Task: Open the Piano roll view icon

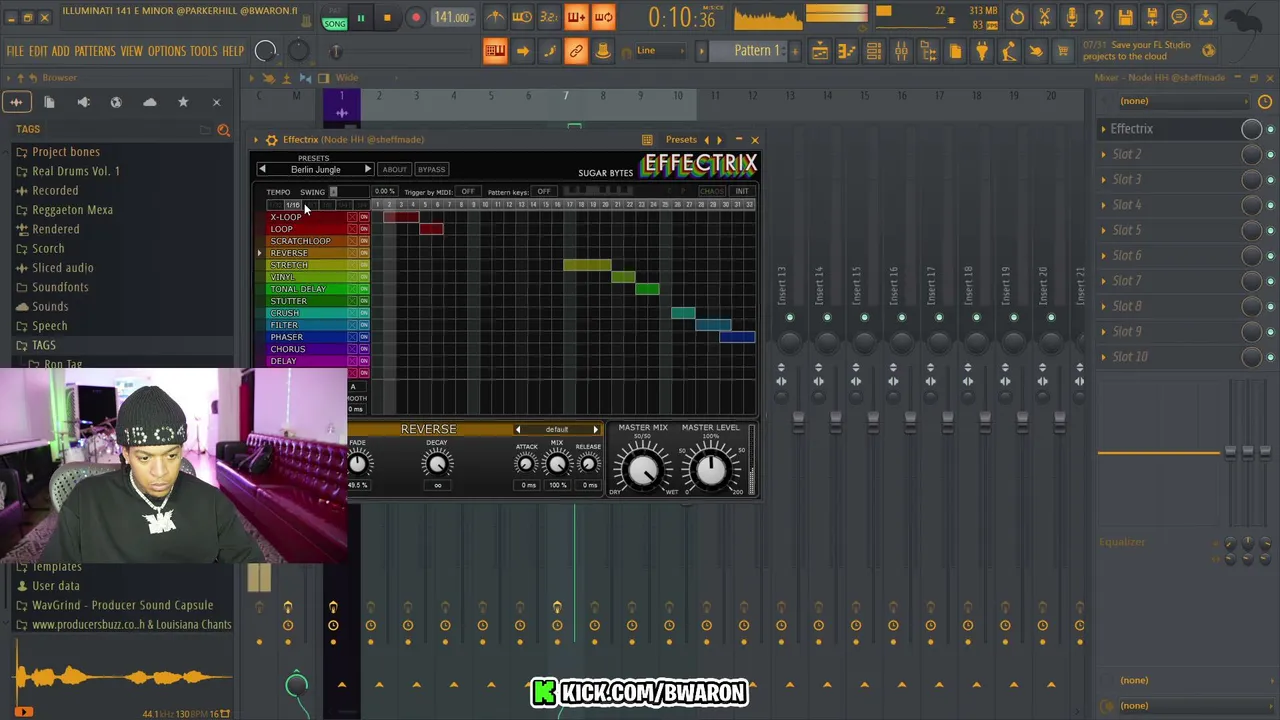Action: pyautogui.click(x=846, y=51)
